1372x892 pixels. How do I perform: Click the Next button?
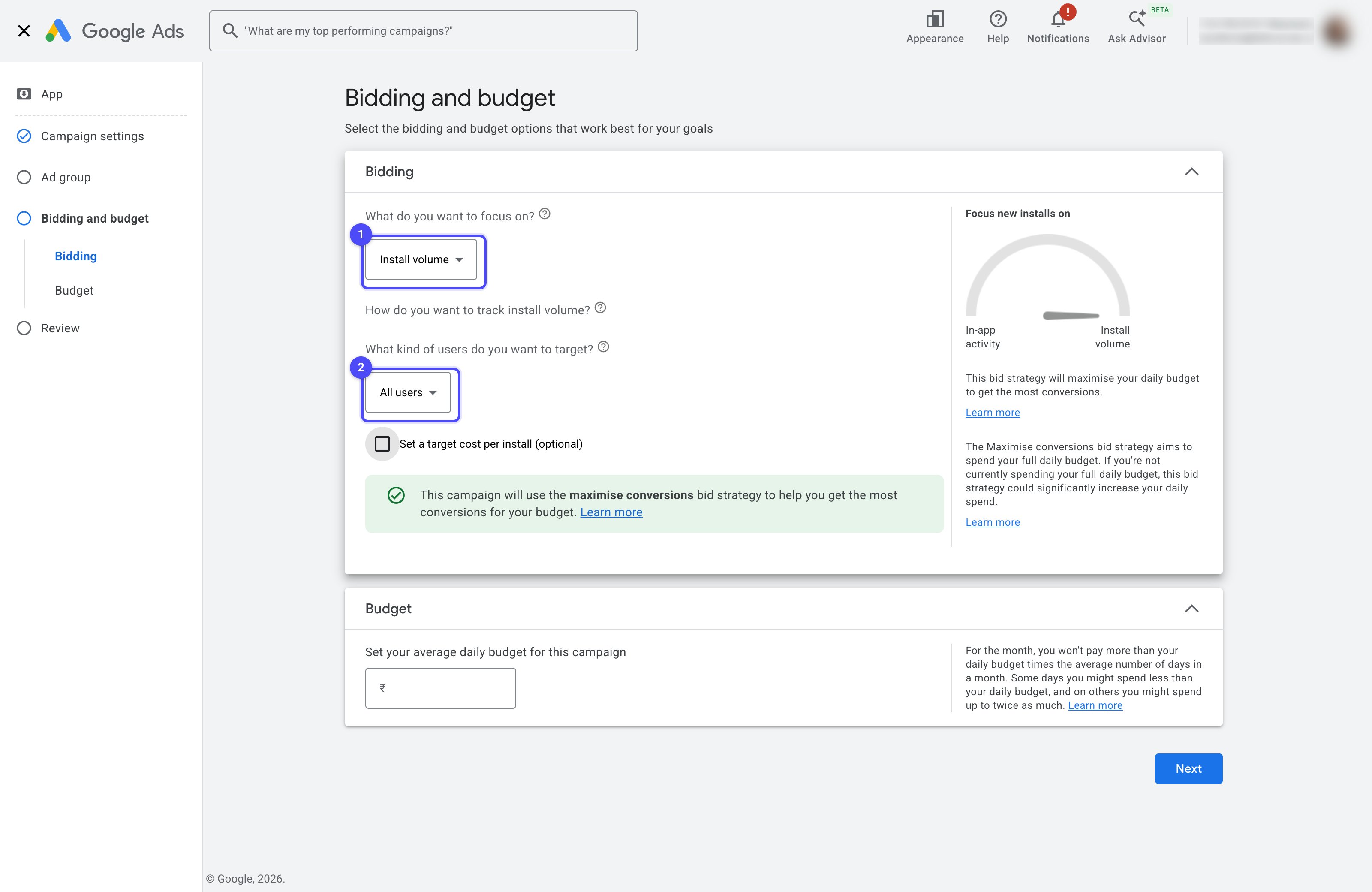click(x=1188, y=768)
